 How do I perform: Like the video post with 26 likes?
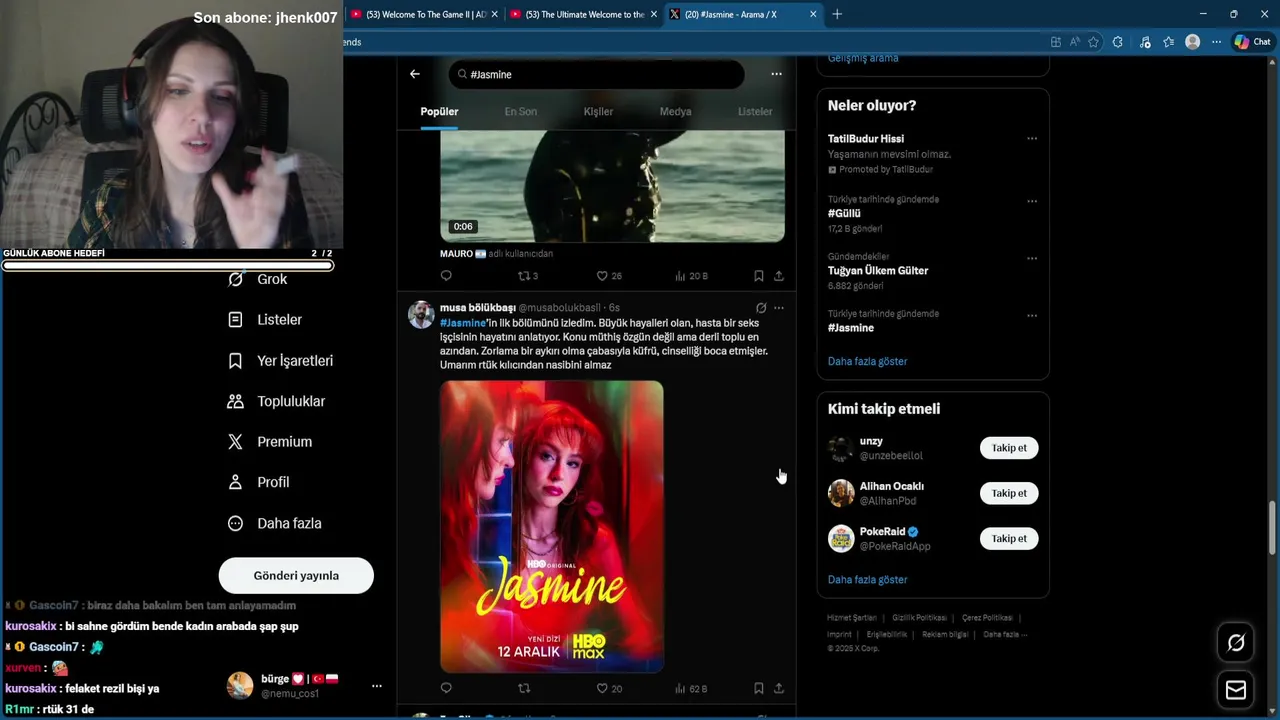pos(608,276)
